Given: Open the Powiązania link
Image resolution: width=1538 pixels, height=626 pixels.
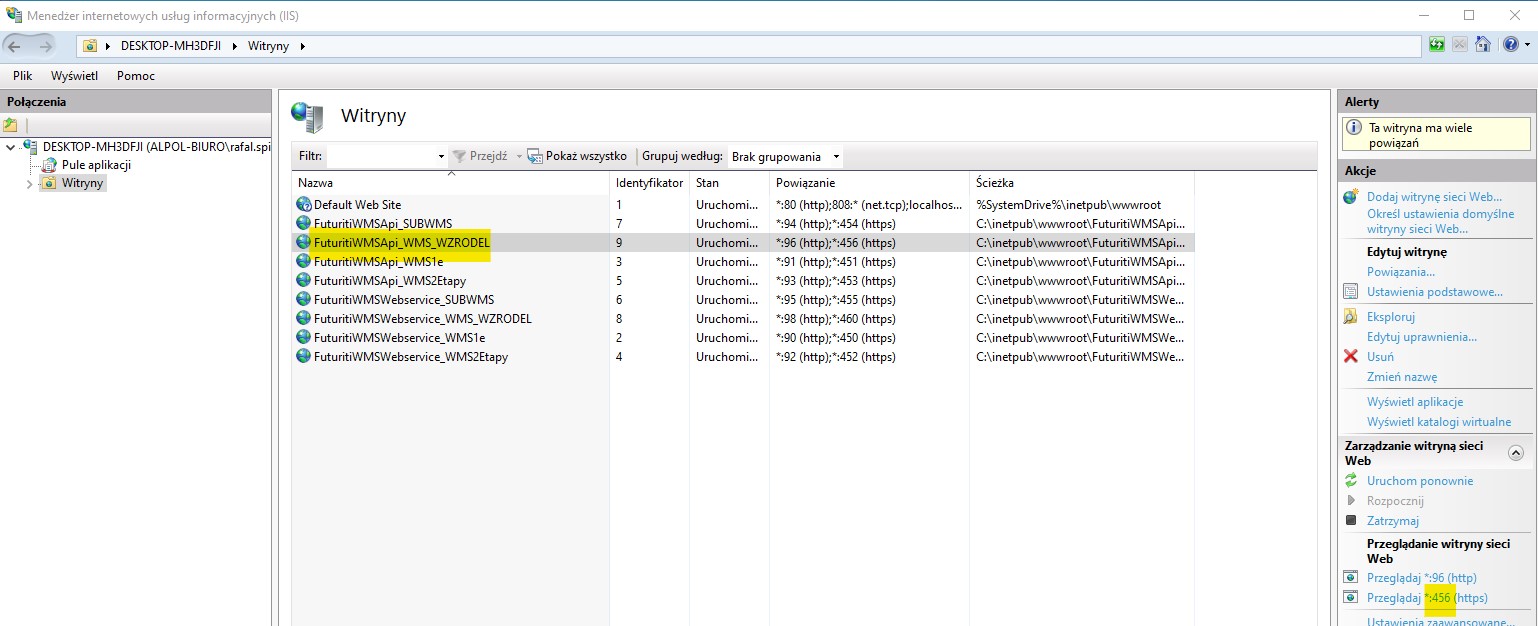Looking at the screenshot, I should click(x=1400, y=271).
